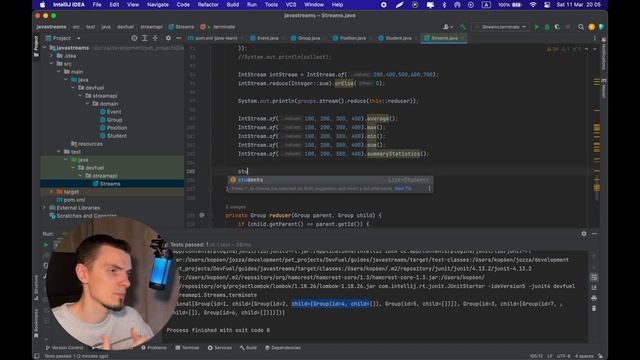Collapse the main folder
Viewport: 640px width, 360px height.
coord(59,72)
